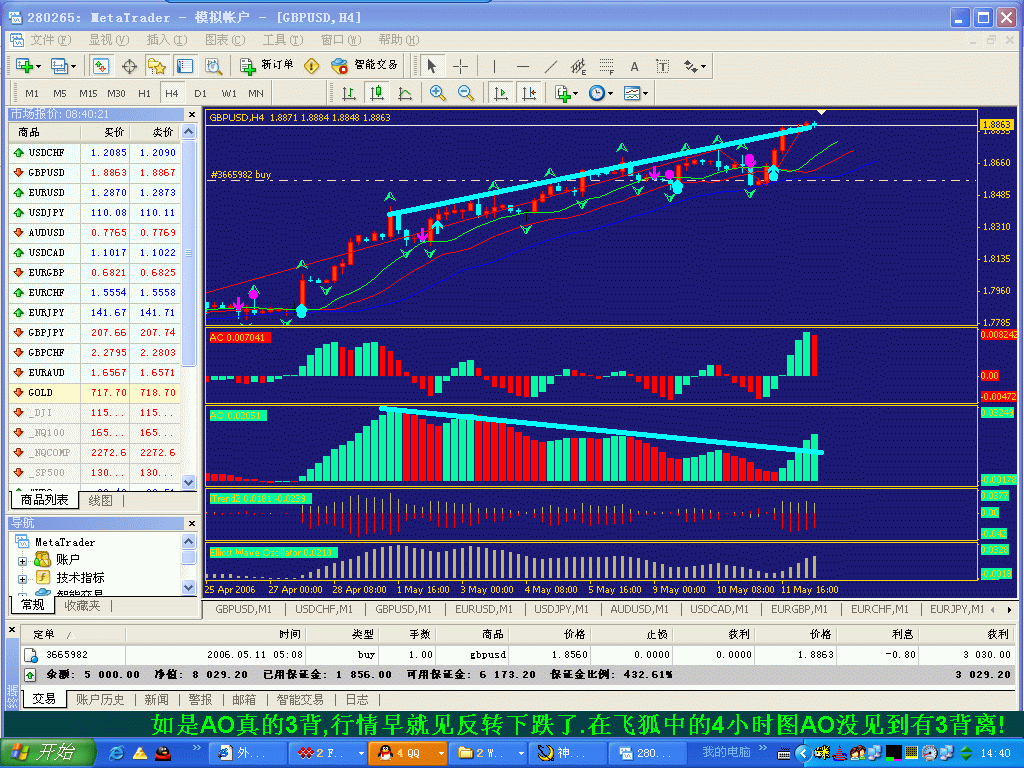Toggle chart shift icon
This screenshot has height=768, width=1024.
pos(529,93)
